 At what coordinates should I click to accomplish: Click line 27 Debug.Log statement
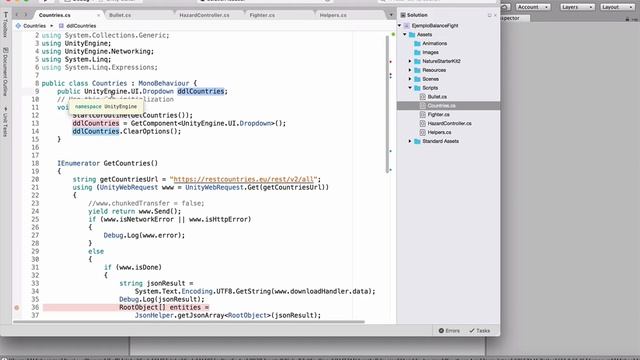point(144,235)
